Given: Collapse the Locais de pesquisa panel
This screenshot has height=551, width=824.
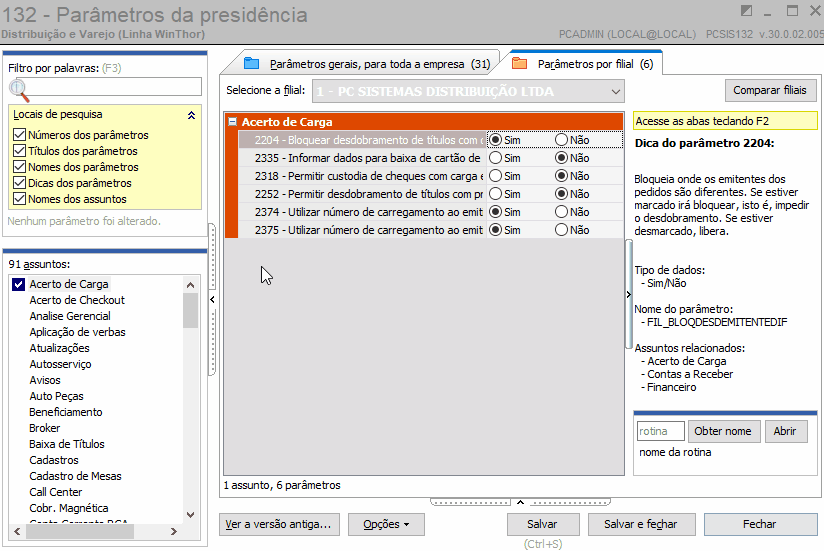Looking at the screenshot, I should (191, 115).
